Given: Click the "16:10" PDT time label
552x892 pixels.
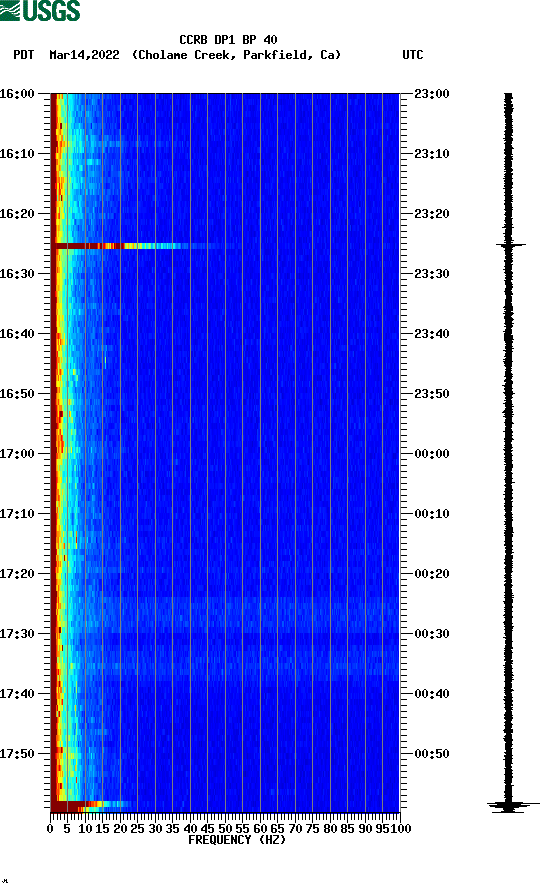Looking at the screenshot, I should pyautogui.click(x=17, y=154).
